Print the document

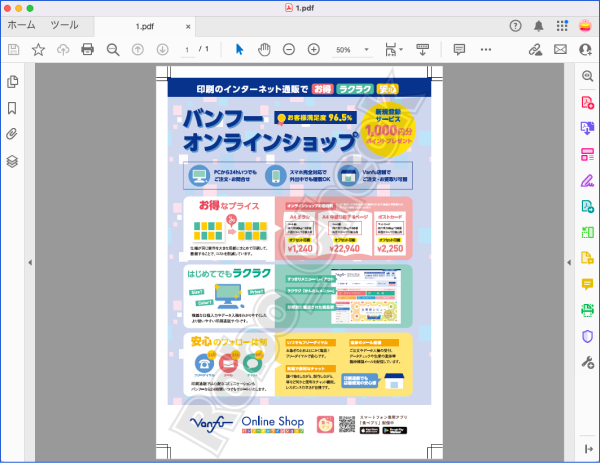[x=88, y=49]
